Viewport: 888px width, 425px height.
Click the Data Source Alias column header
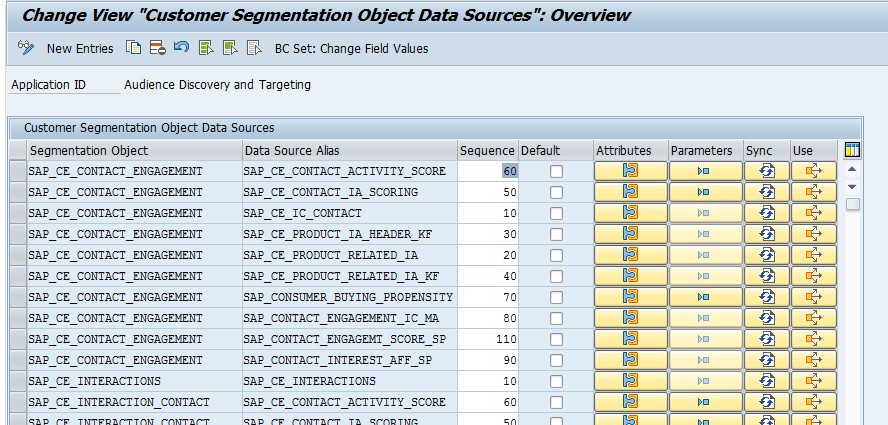(350, 151)
